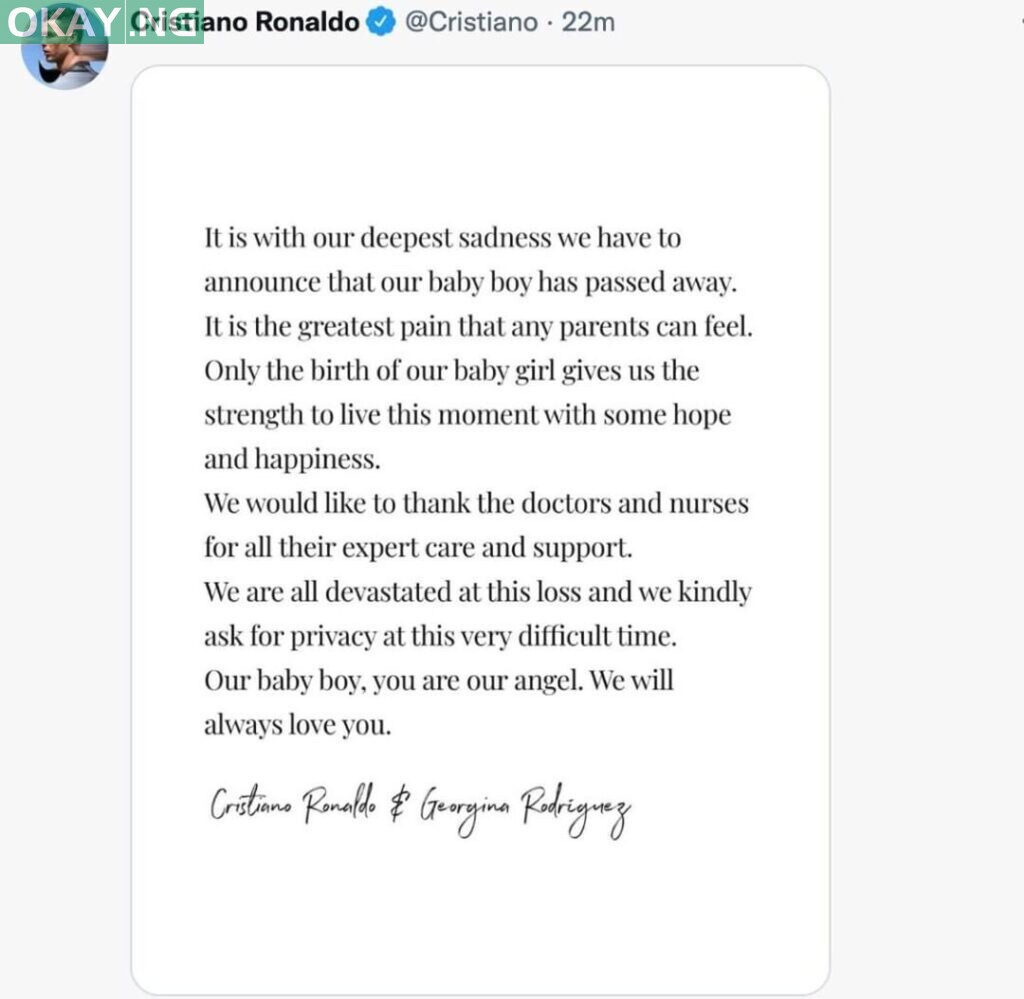Open the Cristiano Ronaldo display name
Image resolution: width=1024 pixels, height=999 pixels.
click(x=255, y=22)
